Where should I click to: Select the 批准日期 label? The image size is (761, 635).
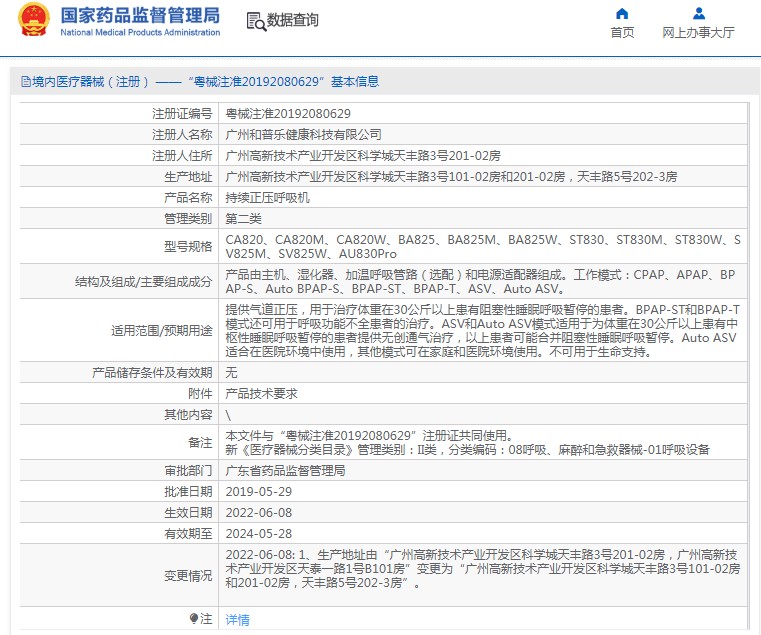click(188, 491)
